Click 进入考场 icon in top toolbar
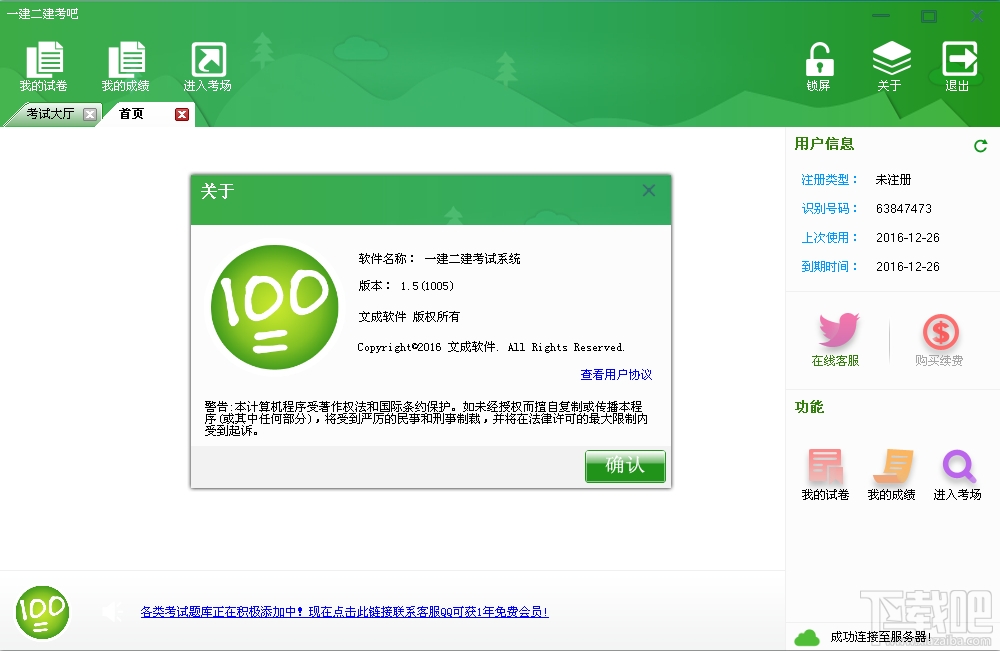Image resolution: width=1000 pixels, height=651 pixels. click(208, 66)
